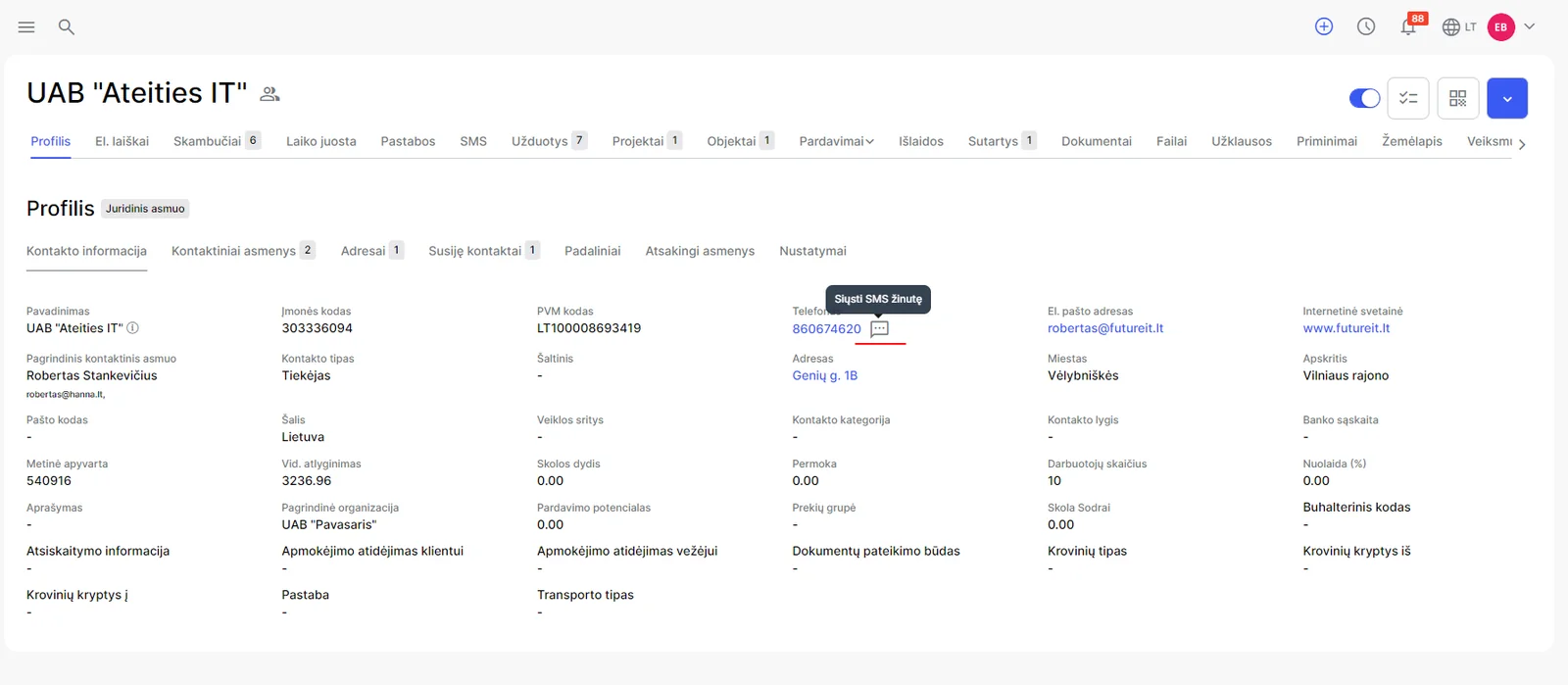The height and width of the screenshot is (685, 1568).
Task: Go to the Pastabos tab
Action: 408,141
